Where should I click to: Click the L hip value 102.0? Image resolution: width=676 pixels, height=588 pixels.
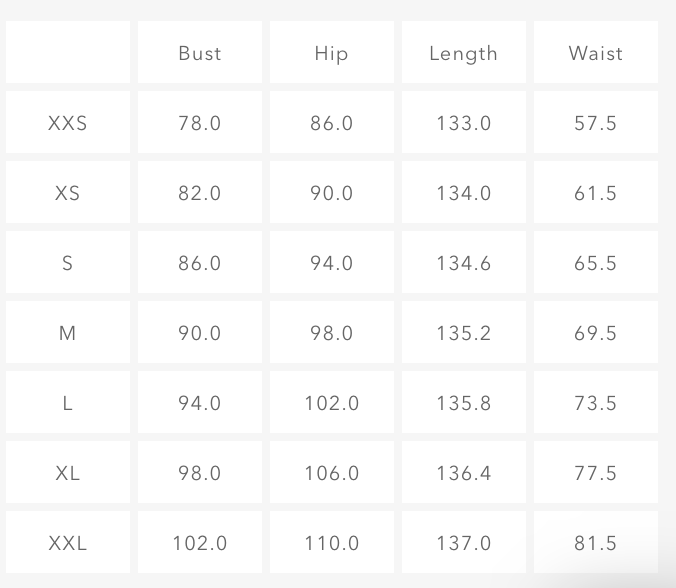pyautogui.click(x=331, y=403)
